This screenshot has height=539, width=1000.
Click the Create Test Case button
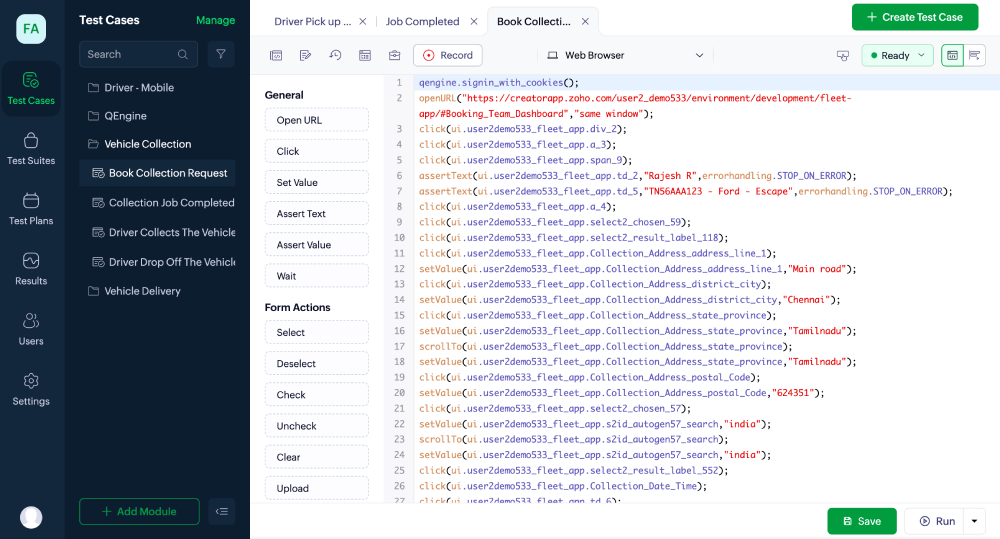(914, 17)
